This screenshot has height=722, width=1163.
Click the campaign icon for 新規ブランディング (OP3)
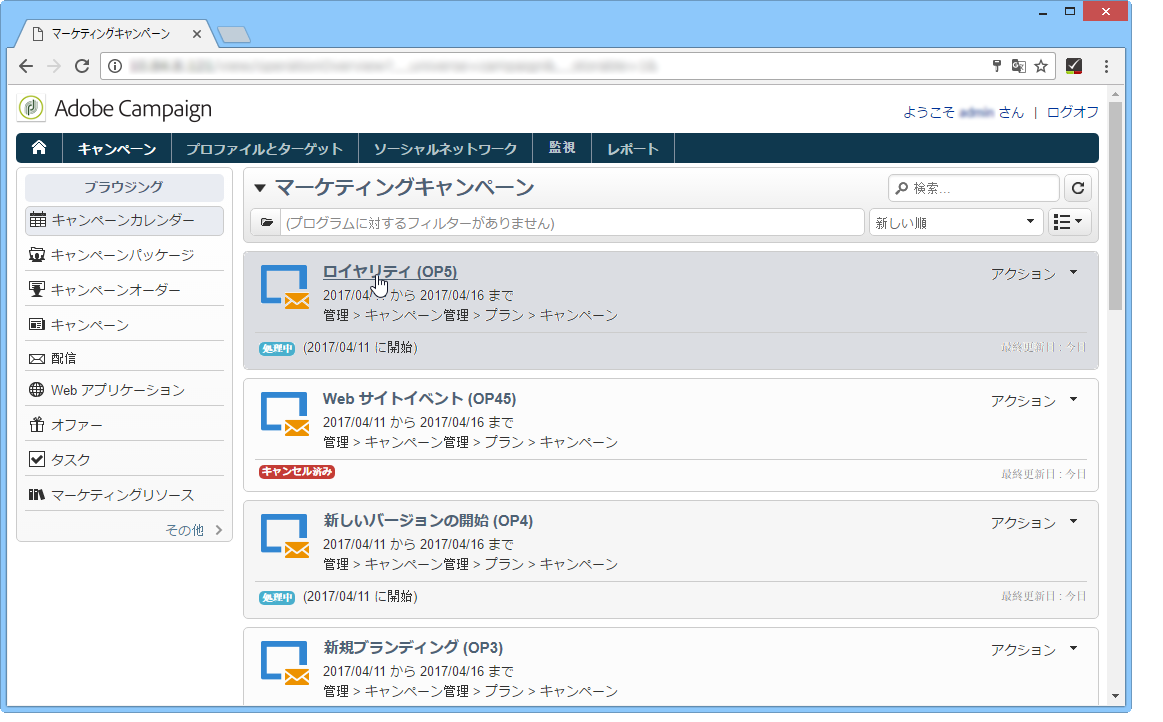[285, 663]
